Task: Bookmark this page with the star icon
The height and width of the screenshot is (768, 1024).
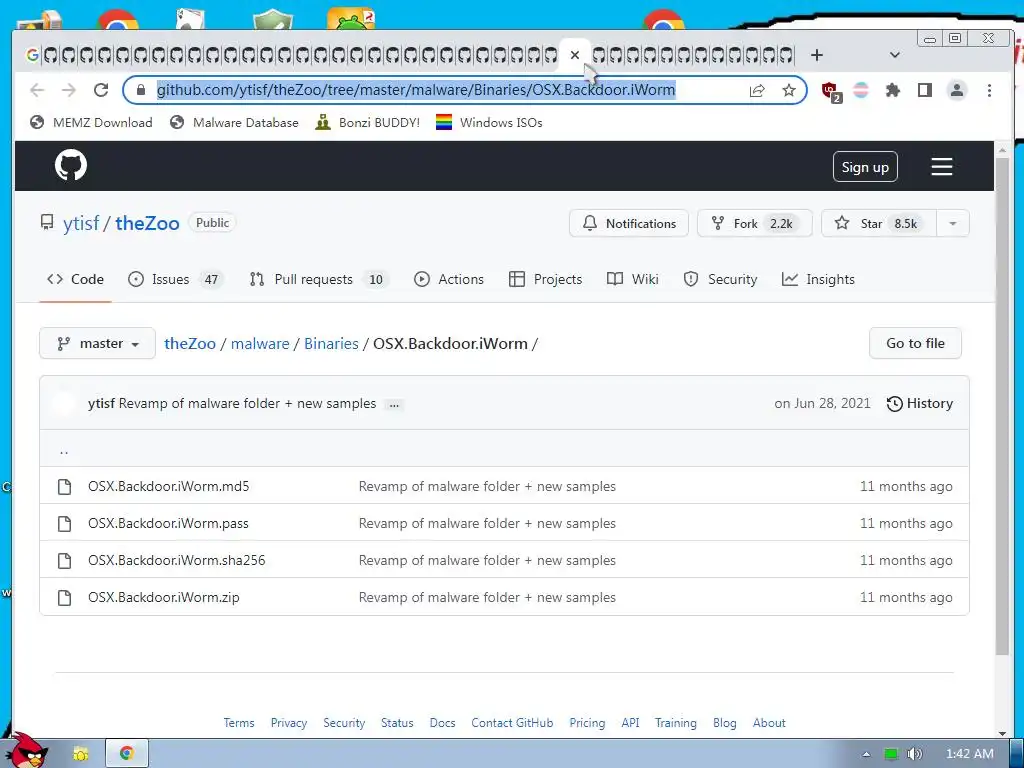Action: click(x=789, y=90)
